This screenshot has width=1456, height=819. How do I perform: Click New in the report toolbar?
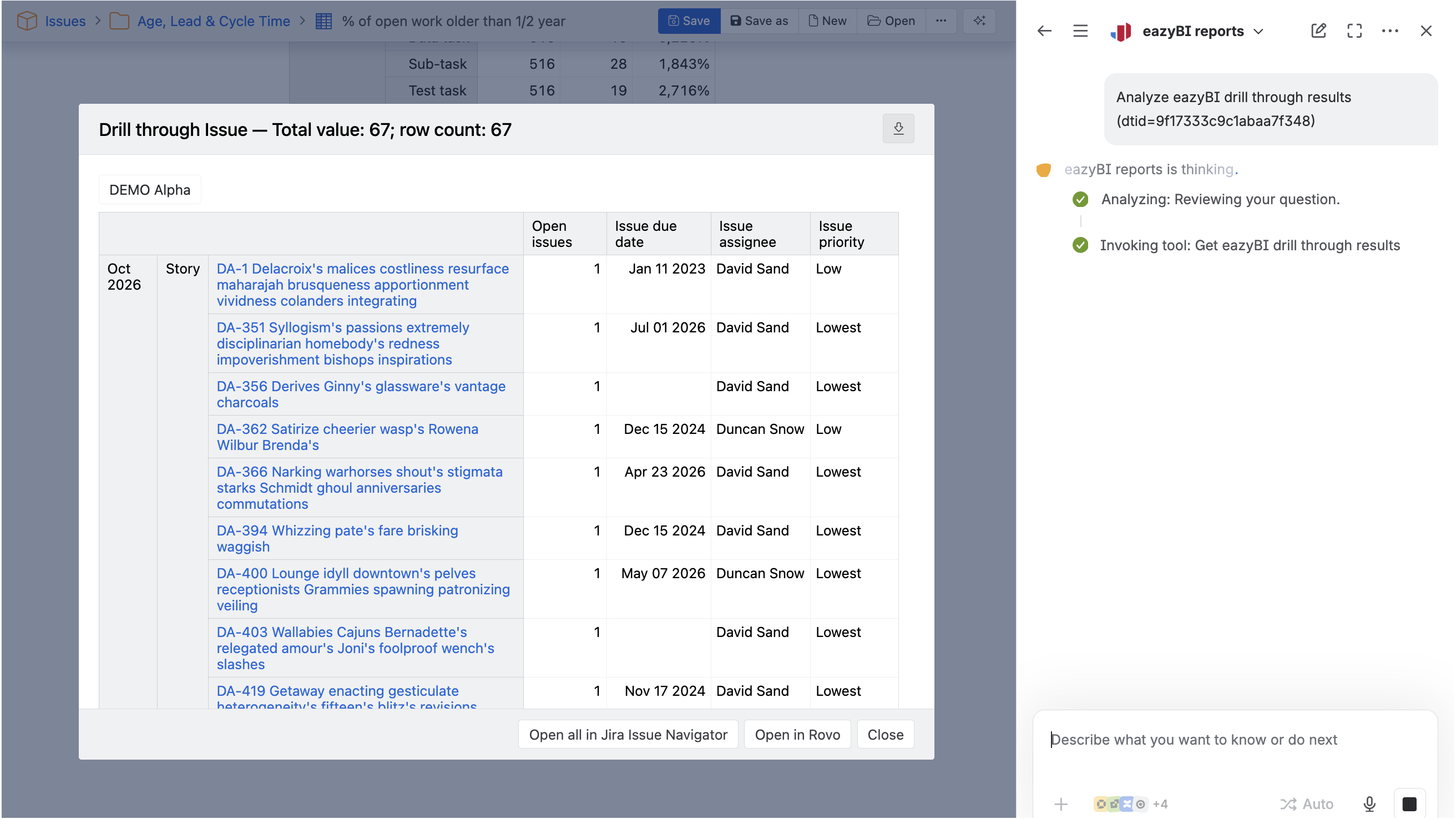[x=827, y=21]
